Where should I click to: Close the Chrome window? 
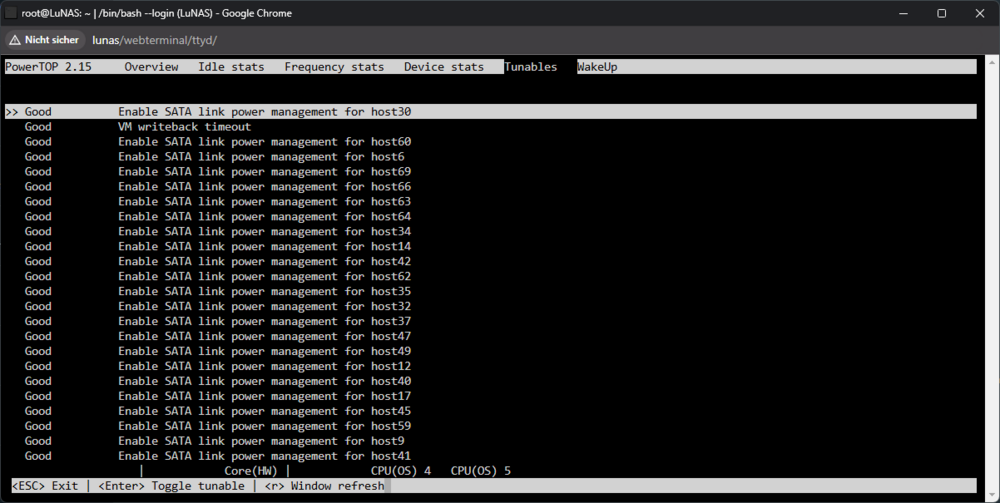tap(980, 13)
